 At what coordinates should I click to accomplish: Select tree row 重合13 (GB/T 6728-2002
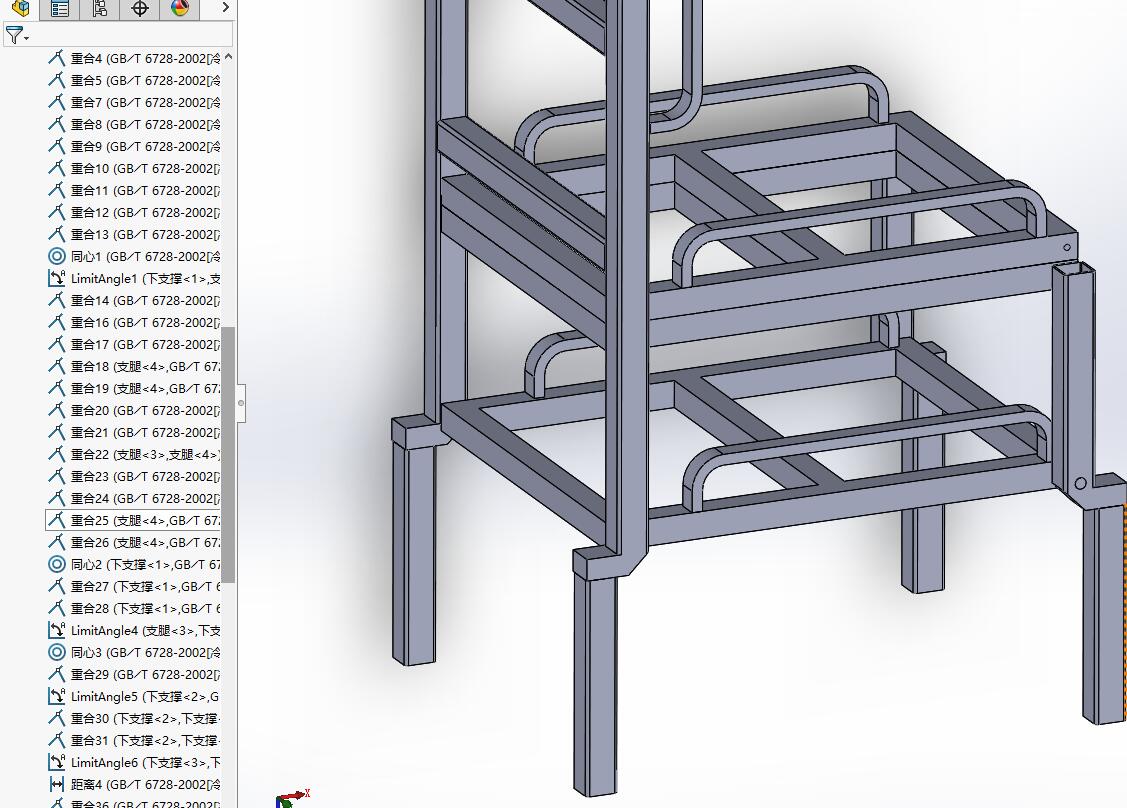[x=134, y=234]
